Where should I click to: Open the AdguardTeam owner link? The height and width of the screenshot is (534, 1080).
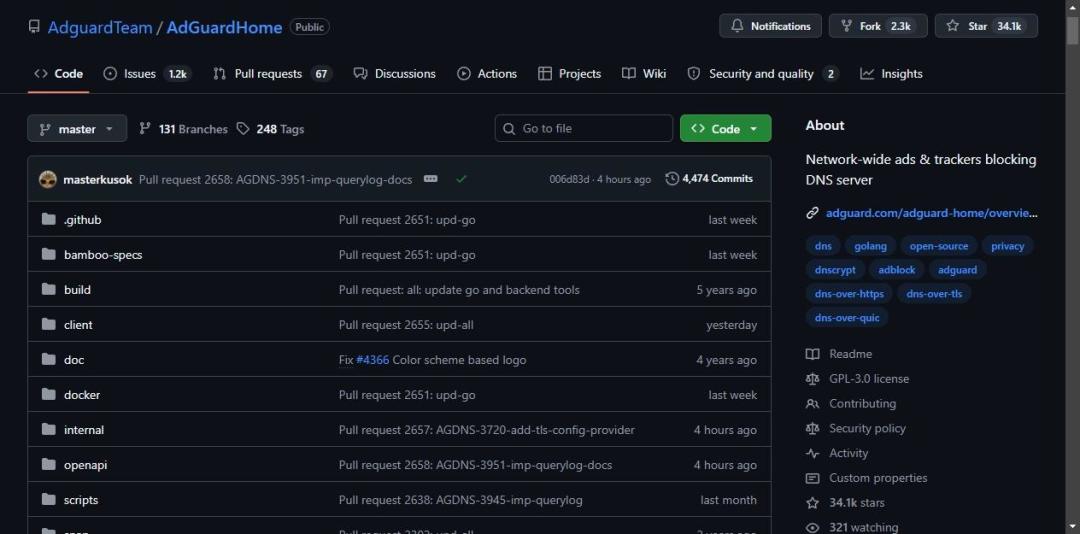click(x=100, y=28)
